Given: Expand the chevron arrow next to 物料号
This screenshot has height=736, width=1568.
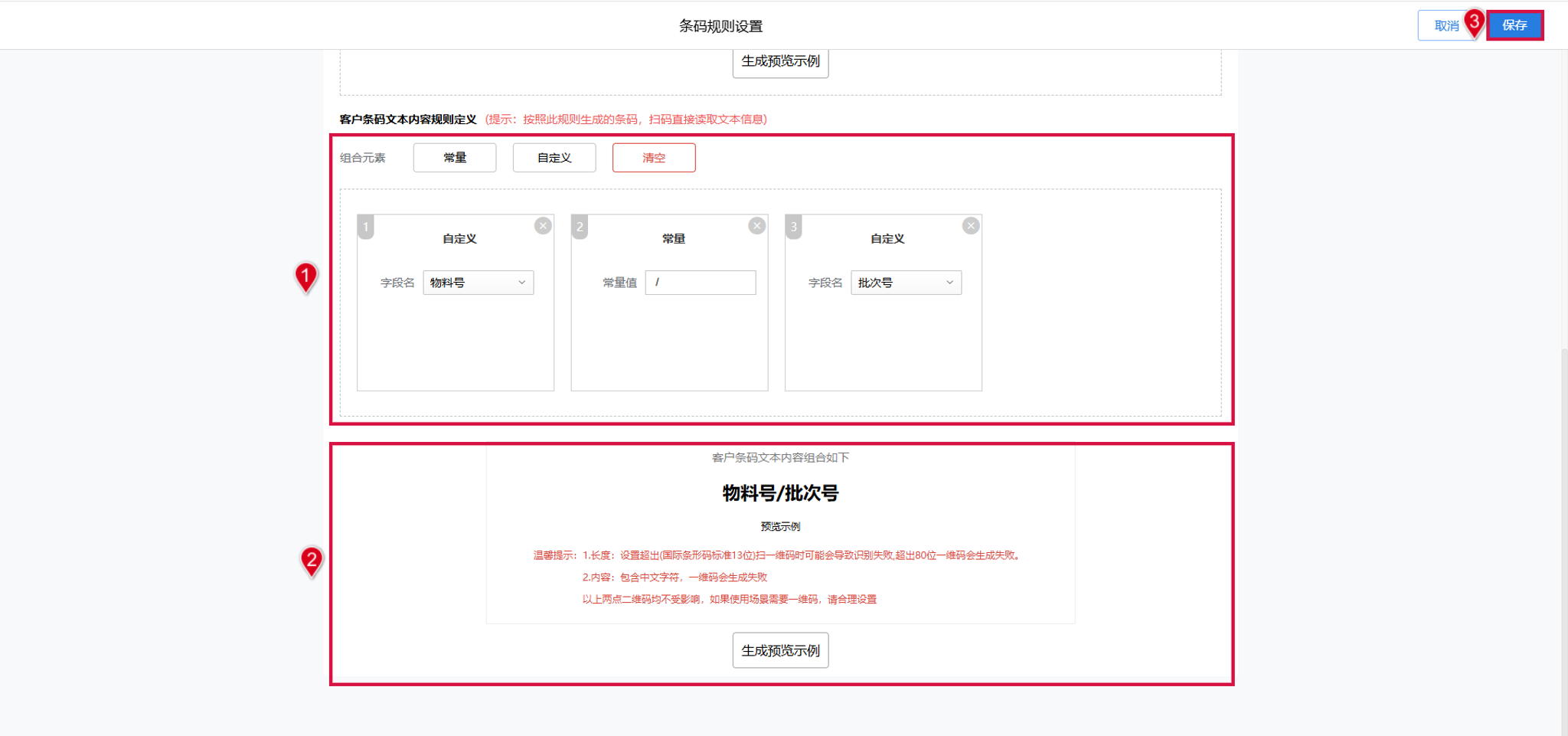Looking at the screenshot, I should click(x=521, y=283).
